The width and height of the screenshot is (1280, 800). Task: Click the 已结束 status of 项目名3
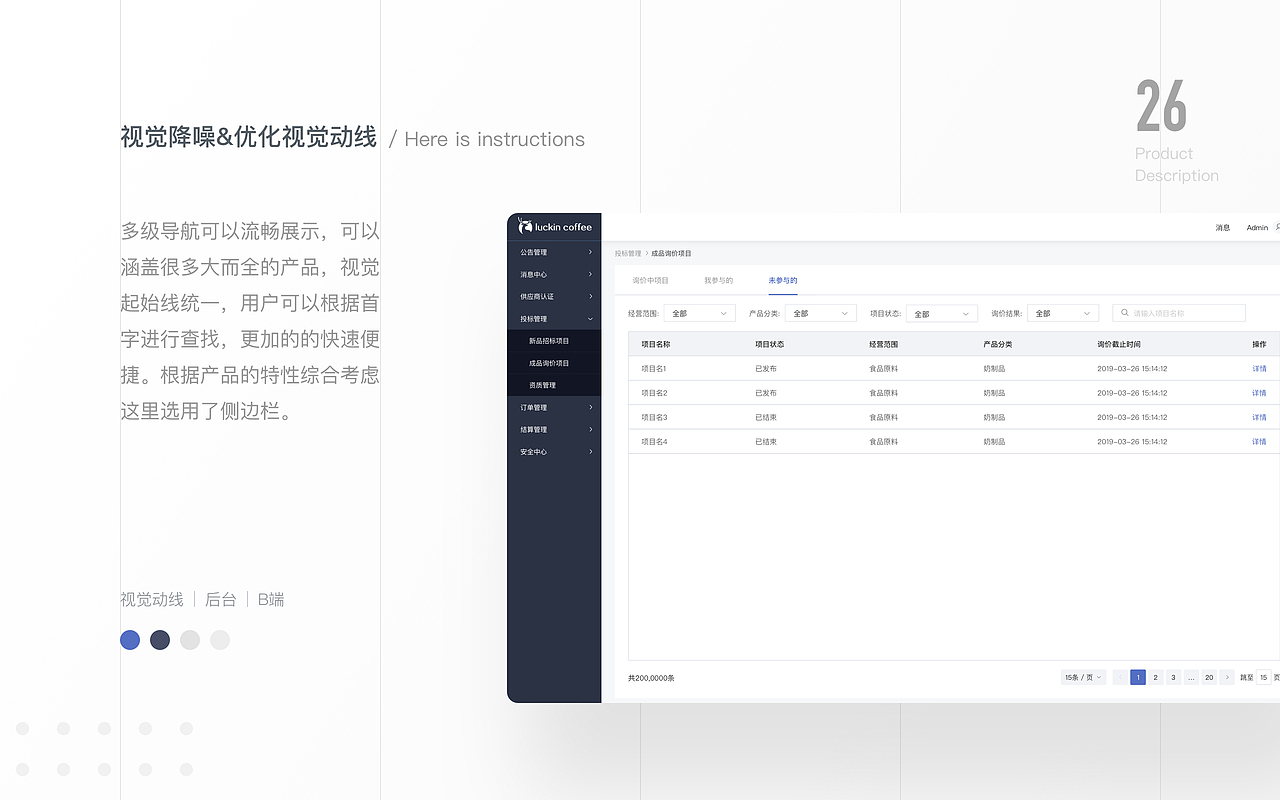click(x=766, y=417)
